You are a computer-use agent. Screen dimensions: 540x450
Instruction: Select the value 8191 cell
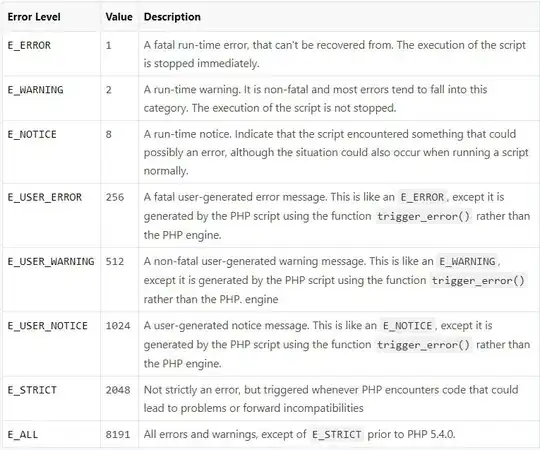[118, 435]
